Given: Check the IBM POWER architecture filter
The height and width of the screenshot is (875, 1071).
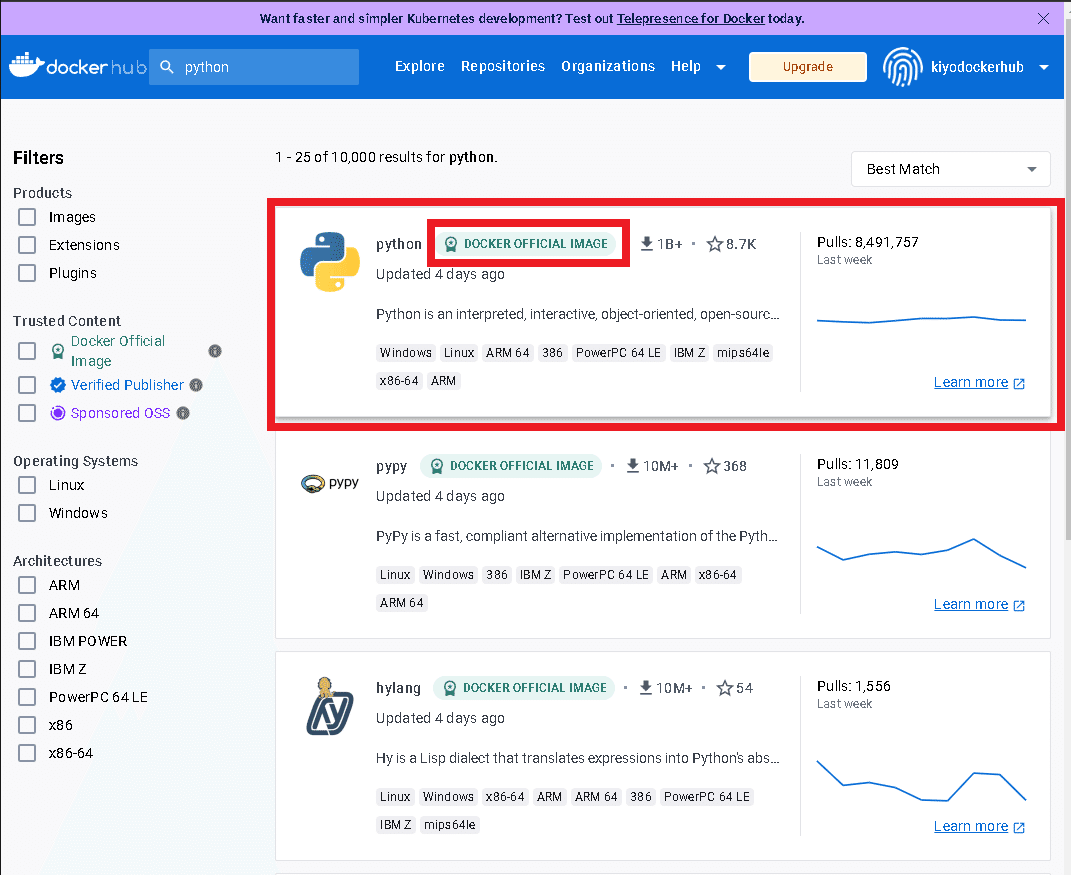Looking at the screenshot, I should point(27,641).
